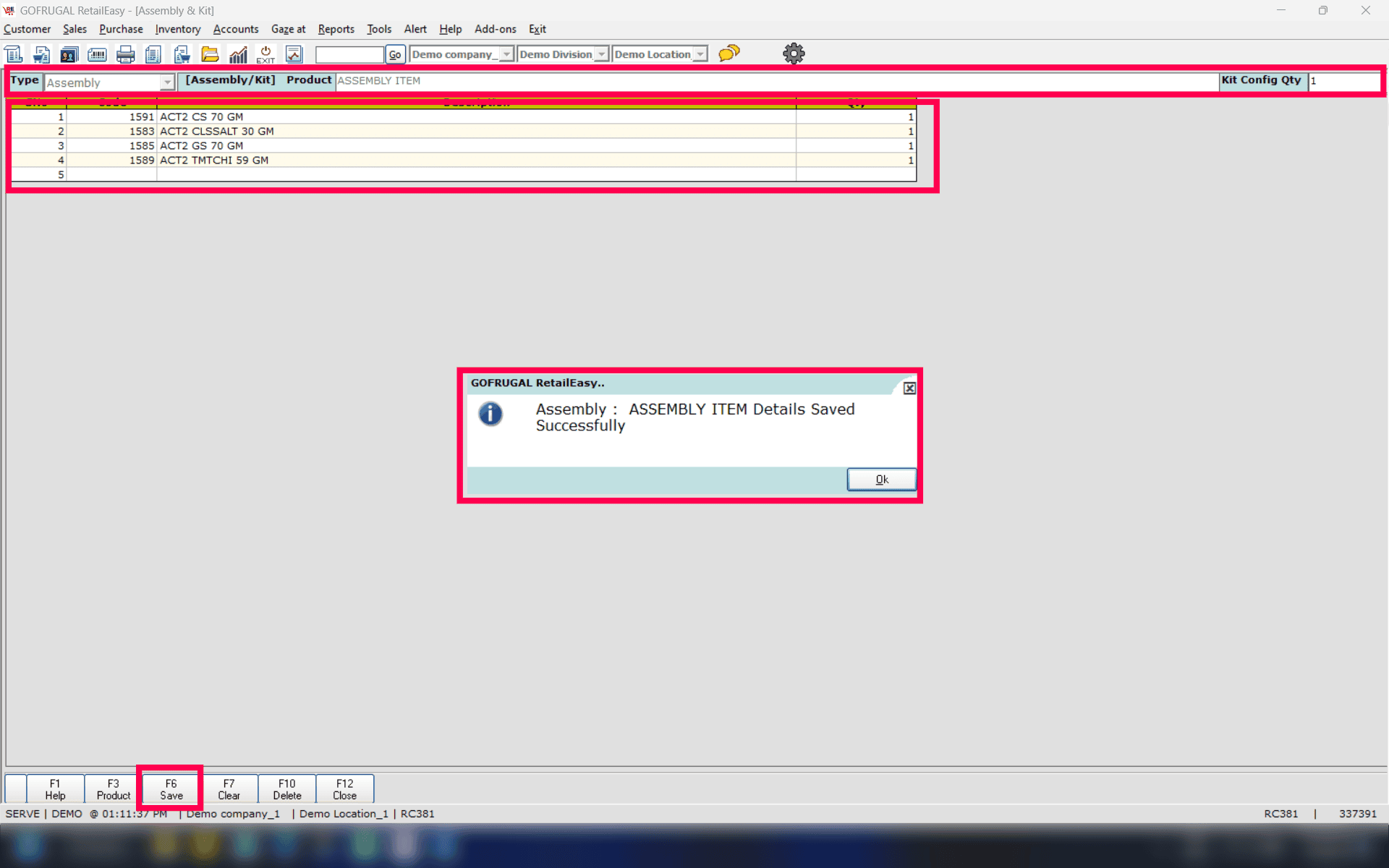Open the settings gear icon

tap(794, 54)
